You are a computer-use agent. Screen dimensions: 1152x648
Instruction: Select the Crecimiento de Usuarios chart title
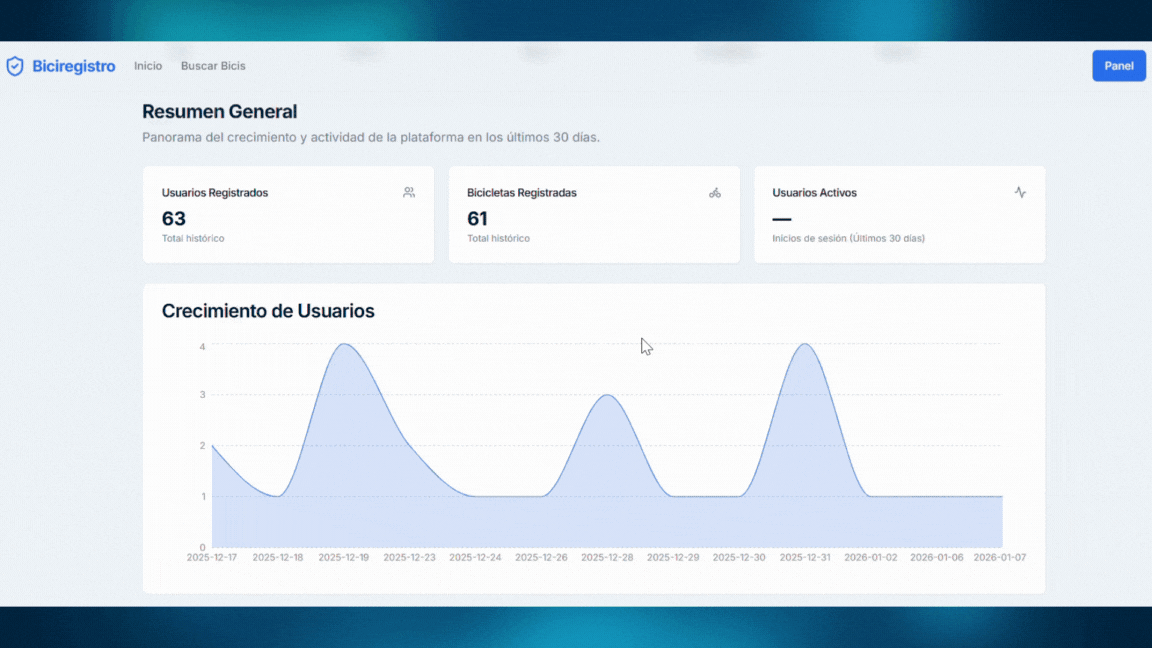(268, 311)
